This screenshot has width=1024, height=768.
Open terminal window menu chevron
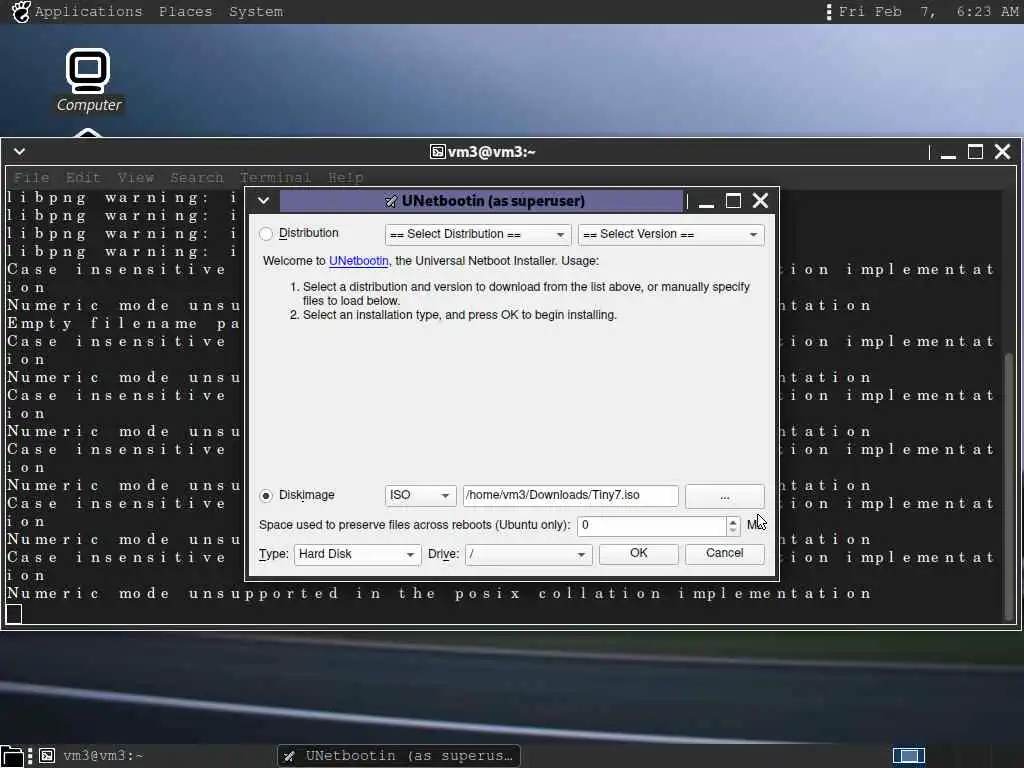[20, 152]
